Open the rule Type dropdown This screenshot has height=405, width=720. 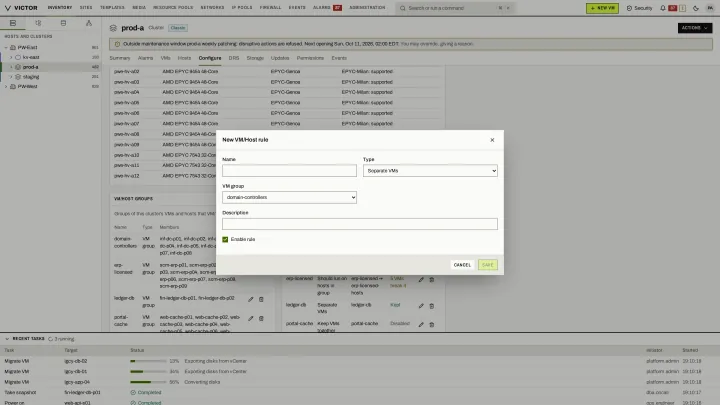click(x=430, y=171)
